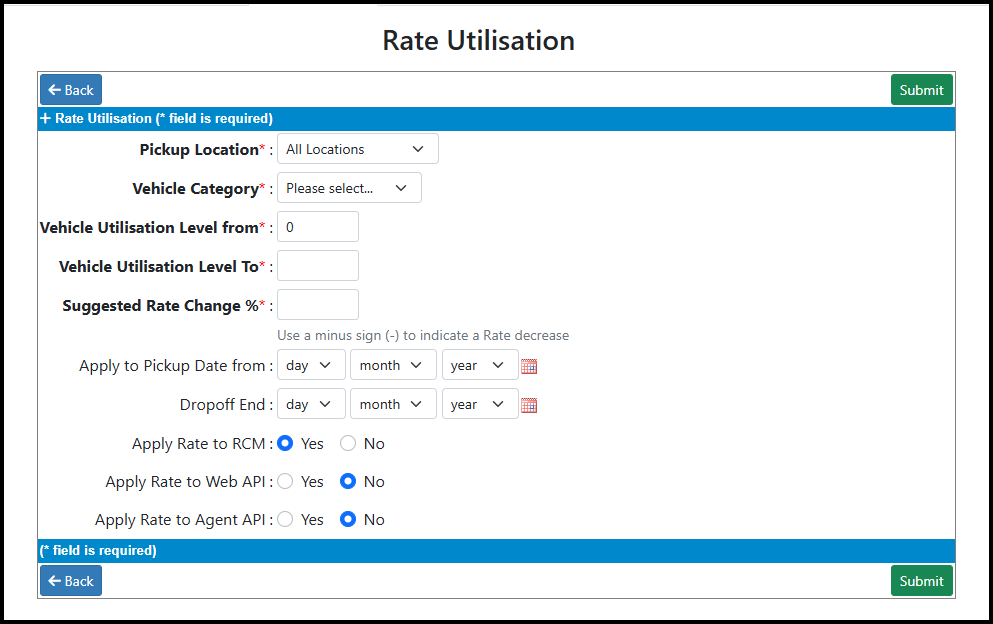The width and height of the screenshot is (993, 624).
Task: Open the pickup date day dropdown
Action: pyautogui.click(x=312, y=366)
